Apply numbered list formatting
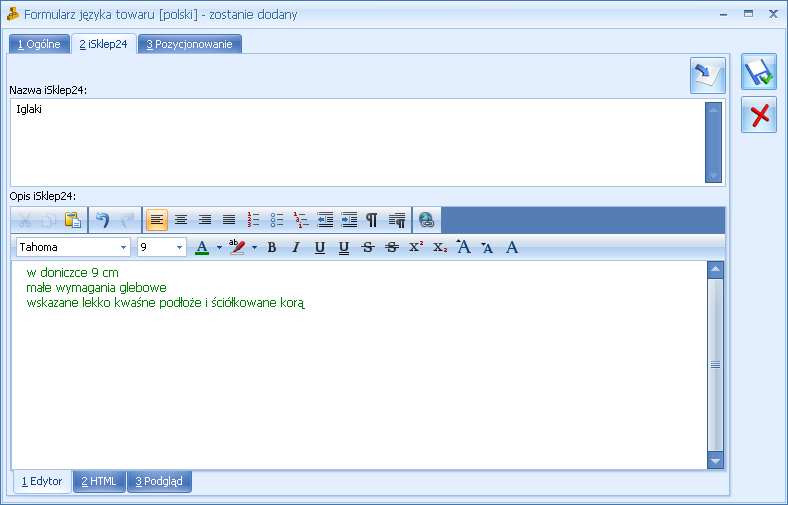 [x=253, y=220]
